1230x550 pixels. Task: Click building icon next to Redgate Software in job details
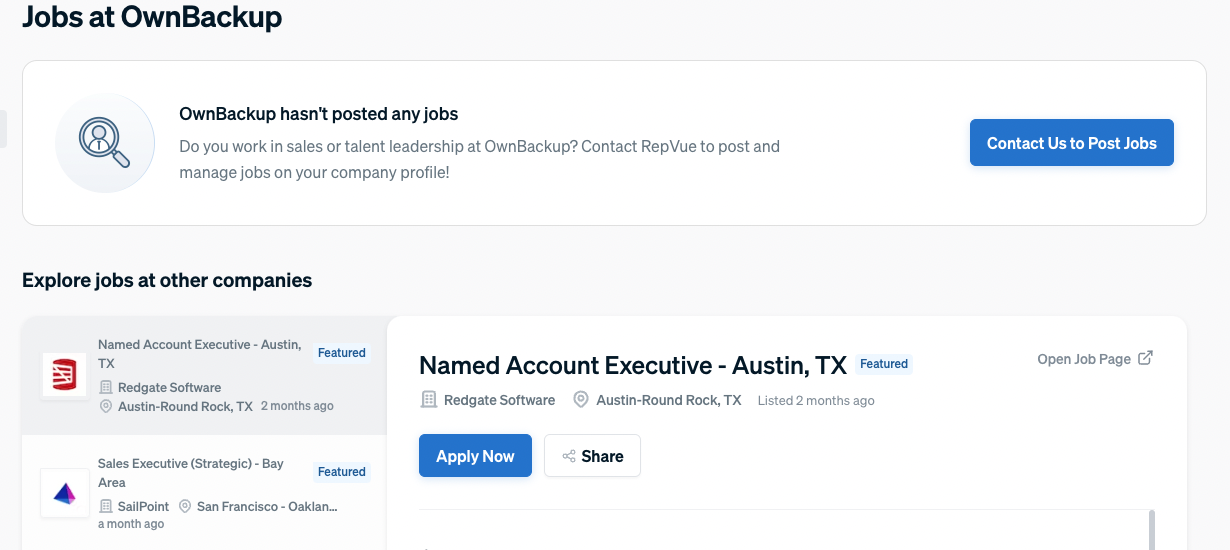[429, 400]
